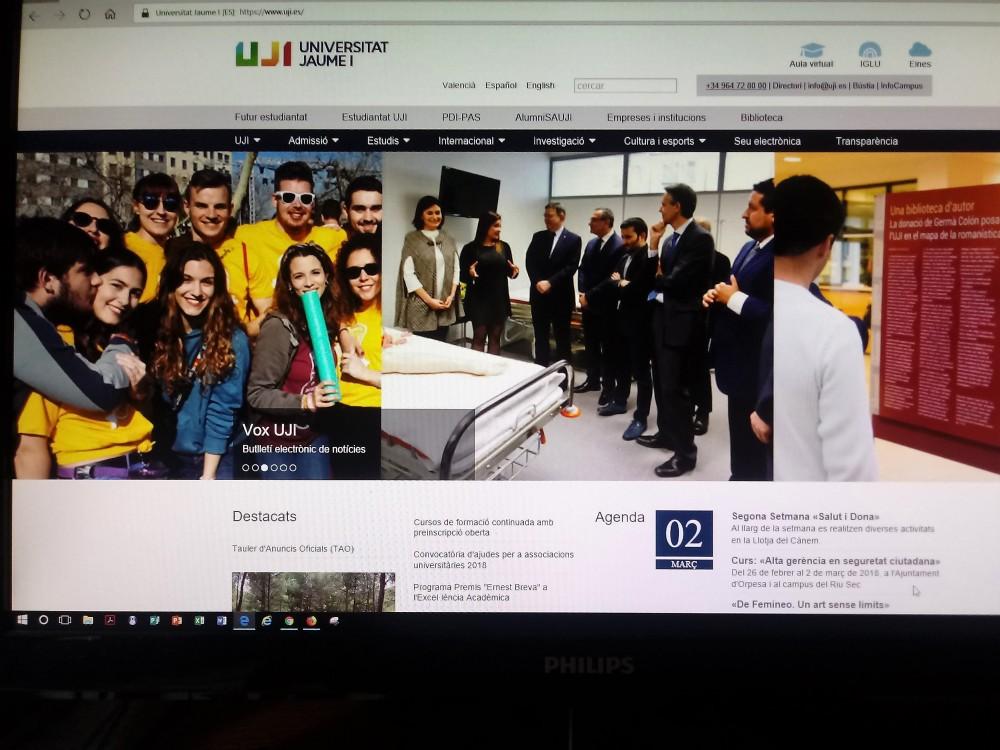Screen dimensions: 1000x750
Task: Expand the Admissió dropdown menu
Action: 313,141
